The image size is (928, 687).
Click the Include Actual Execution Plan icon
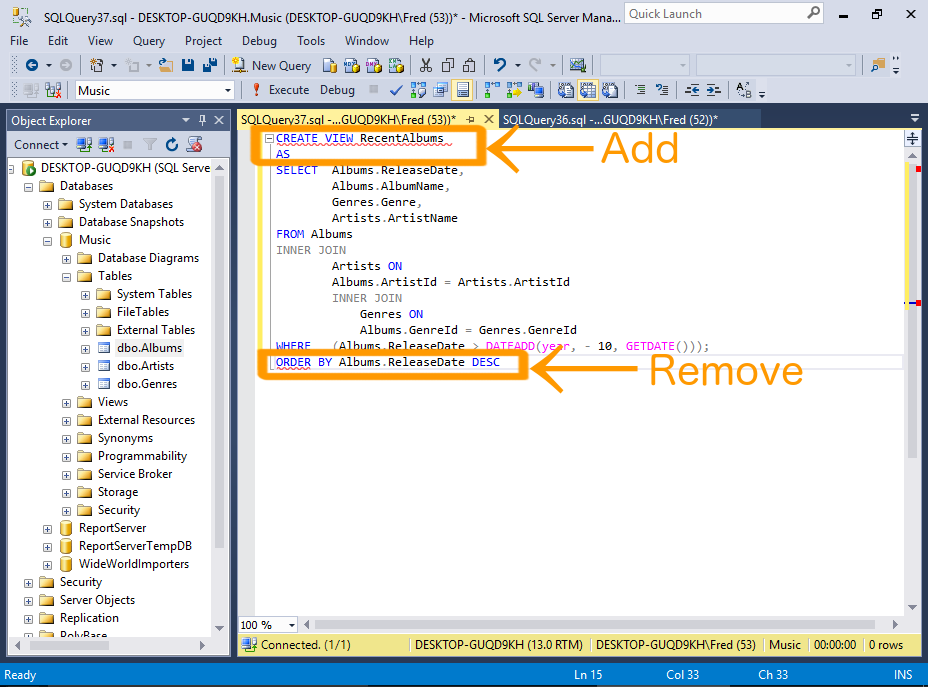pyautogui.click(x=488, y=90)
